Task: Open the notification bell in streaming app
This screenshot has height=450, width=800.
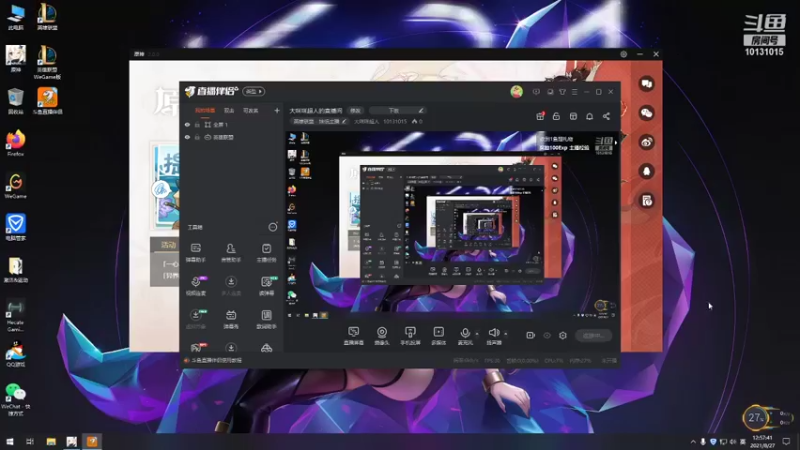Action: click(x=589, y=116)
